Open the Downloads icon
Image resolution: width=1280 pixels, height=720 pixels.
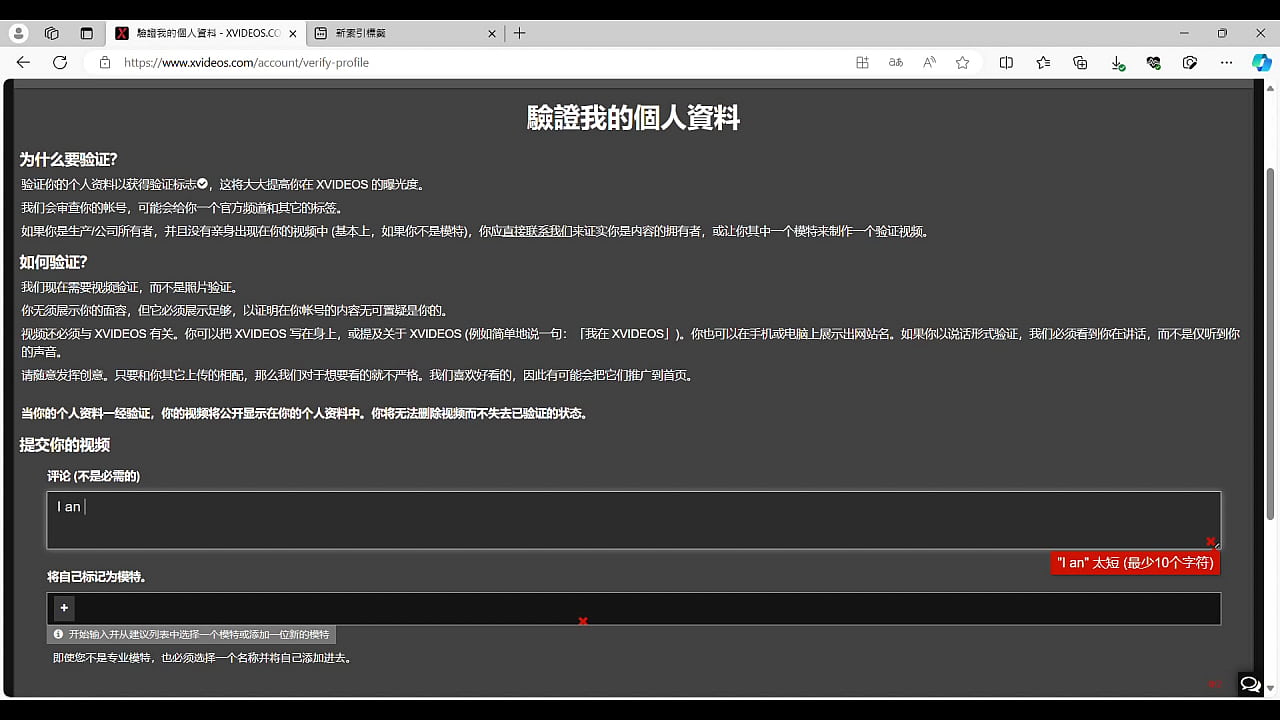(1117, 62)
